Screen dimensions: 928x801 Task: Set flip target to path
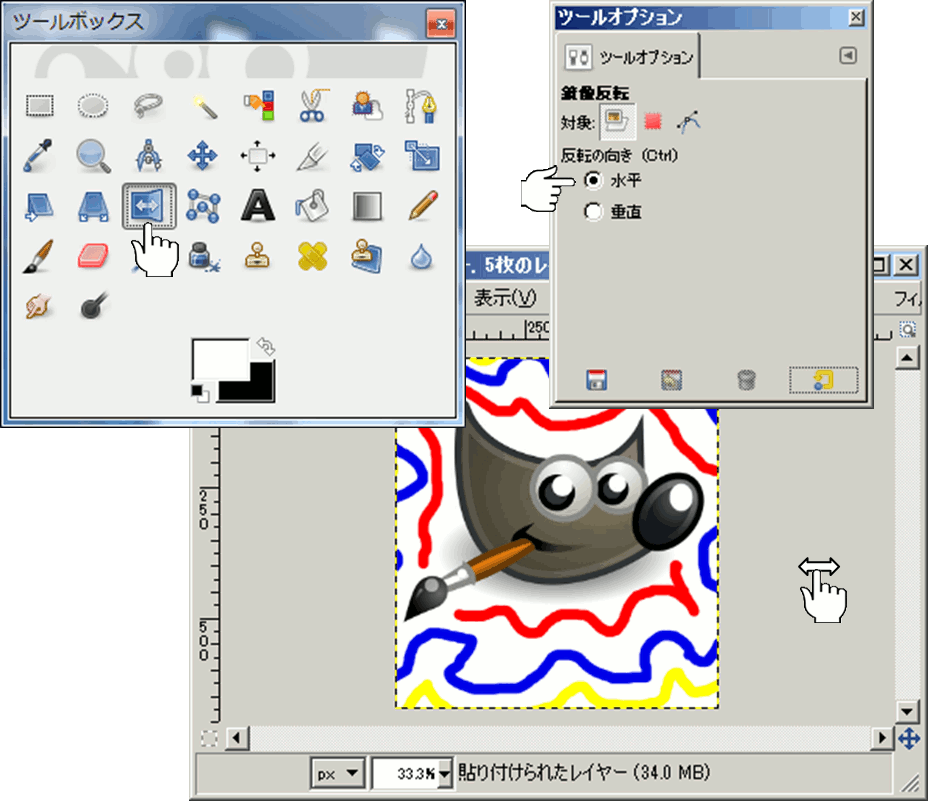[x=689, y=123]
